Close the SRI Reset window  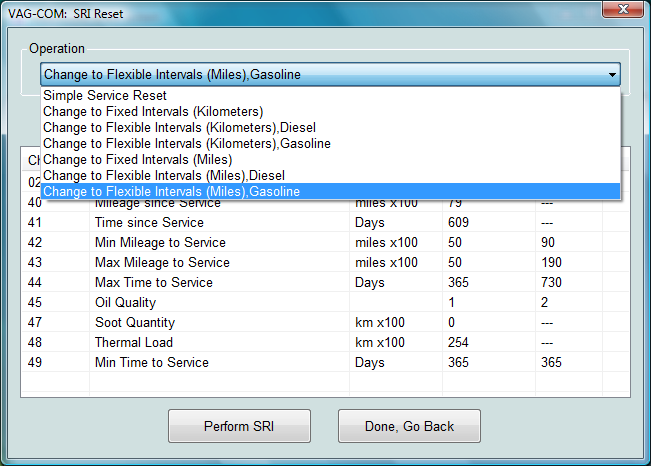point(623,9)
